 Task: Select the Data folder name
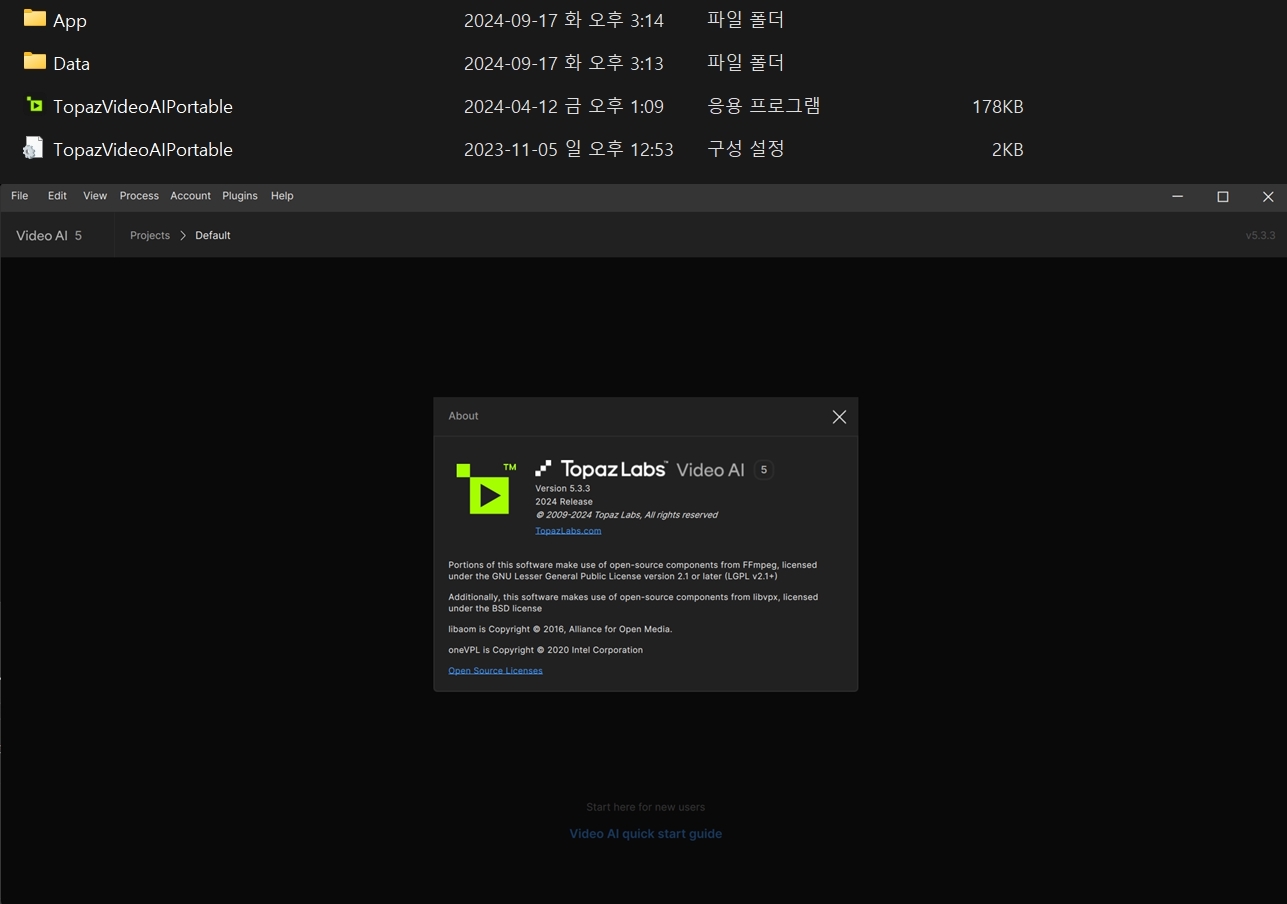click(72, 64)
